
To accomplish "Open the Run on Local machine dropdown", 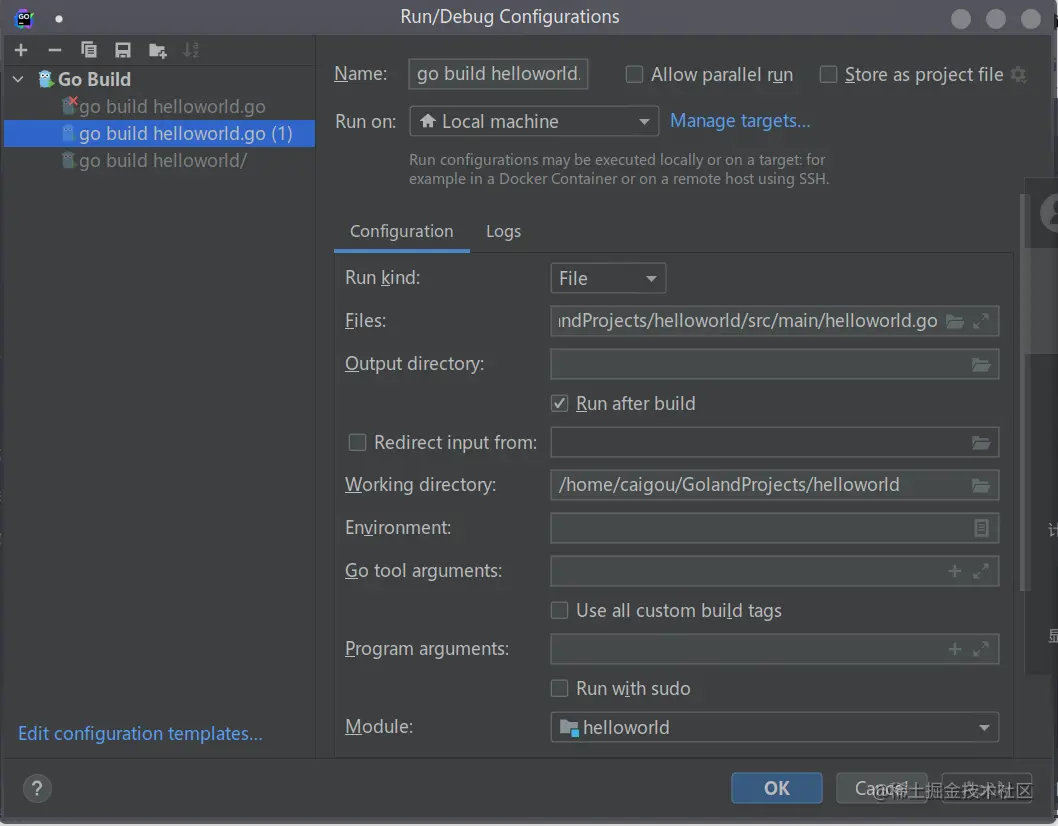I will point(534,121).
